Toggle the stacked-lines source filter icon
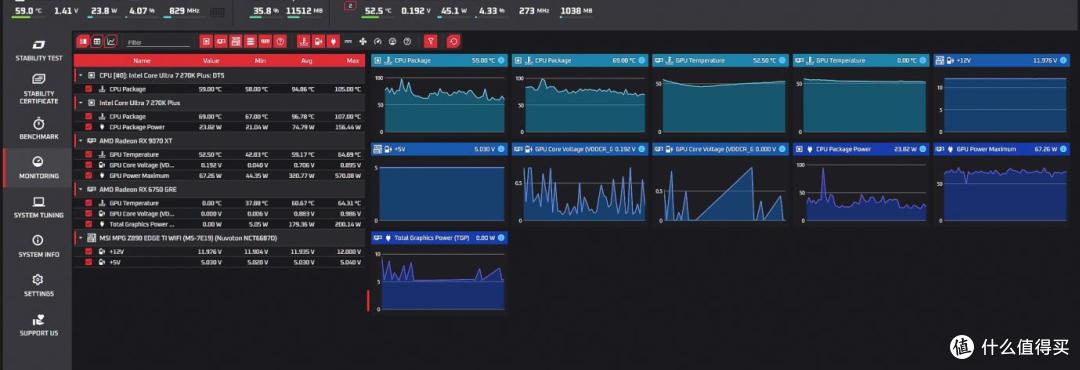The width and height of the screenshot is (1080, 370). click(250, 41)
